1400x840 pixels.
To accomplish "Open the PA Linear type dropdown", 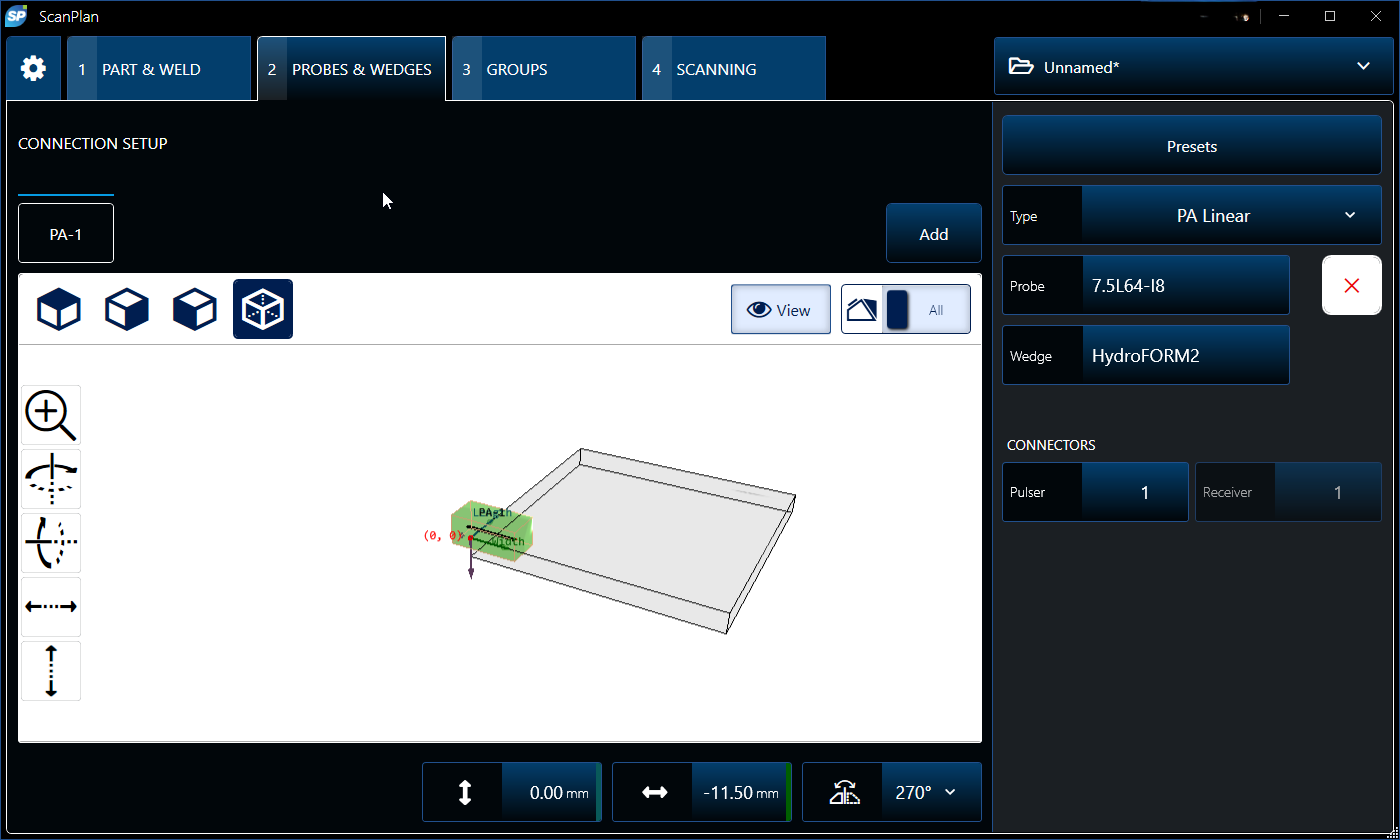I will (x=1231, y=216).
